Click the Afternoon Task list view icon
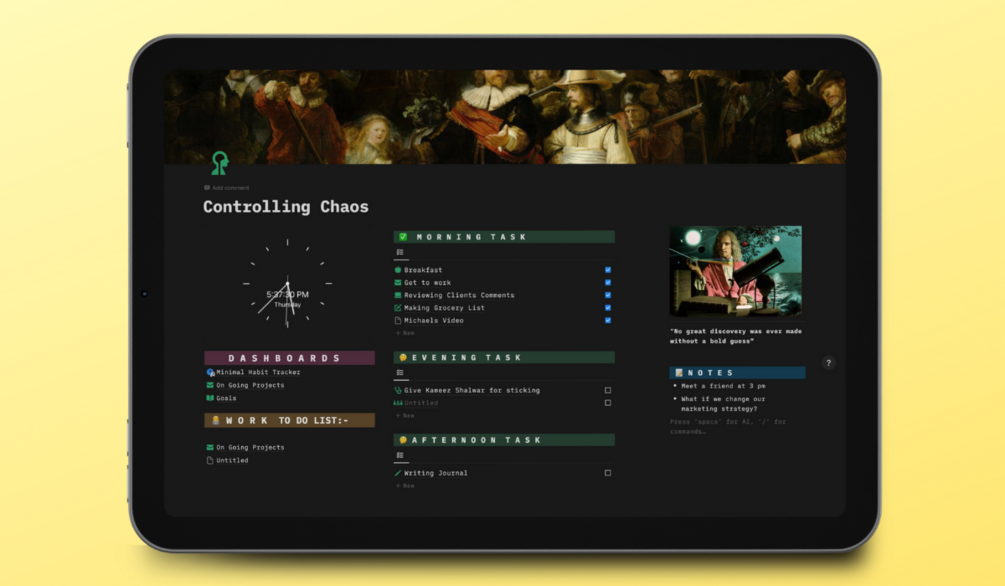This screenshot has height=586, width=1005. pyautogui.click(x=400, y=455)
